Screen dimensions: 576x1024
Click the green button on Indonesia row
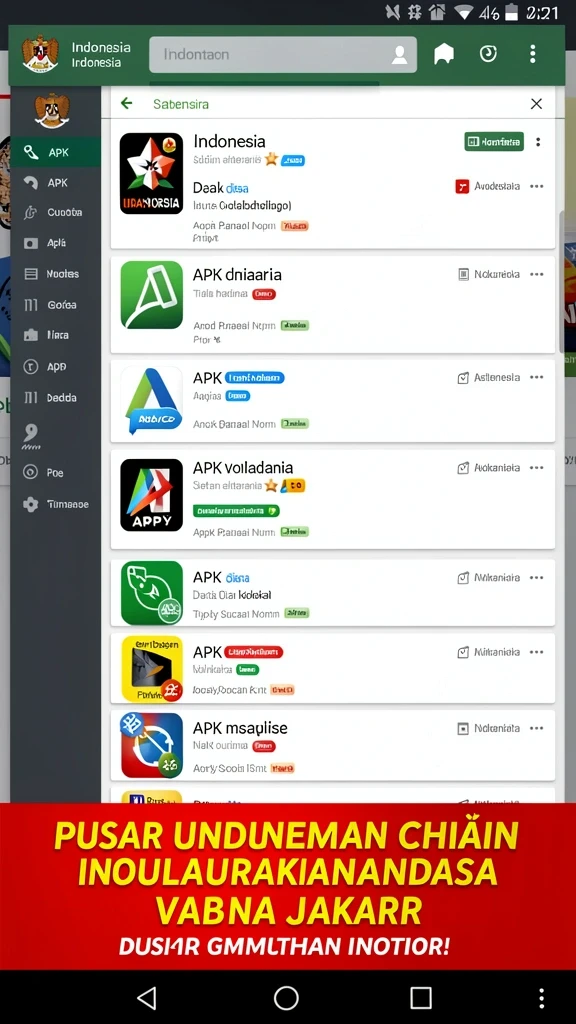pos(494,141)
